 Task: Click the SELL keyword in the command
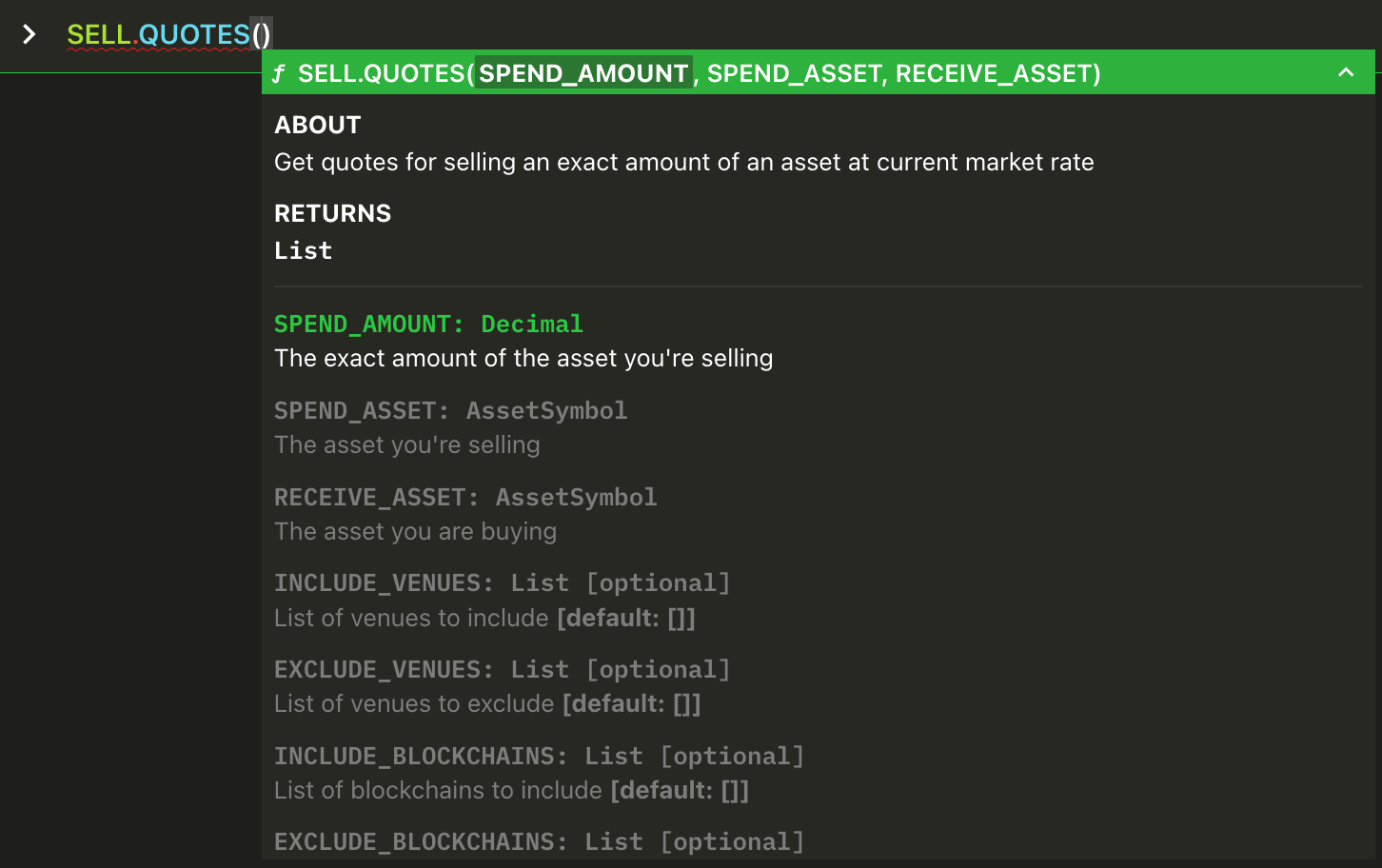[98, 35]
